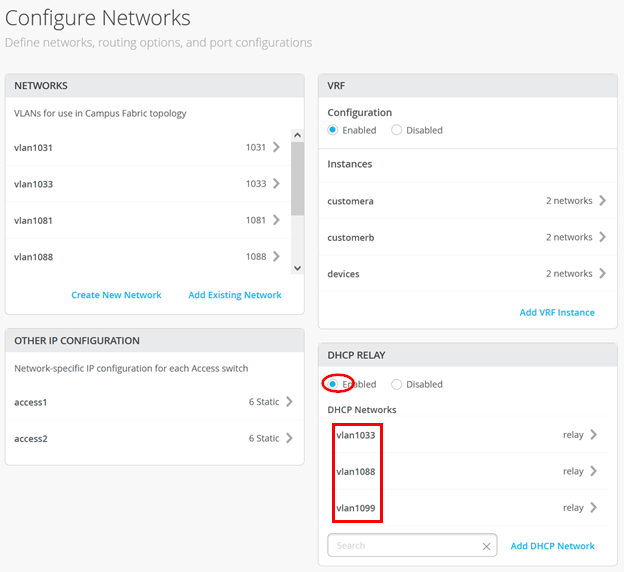Click the DHCP network Search field

[405, 546]
